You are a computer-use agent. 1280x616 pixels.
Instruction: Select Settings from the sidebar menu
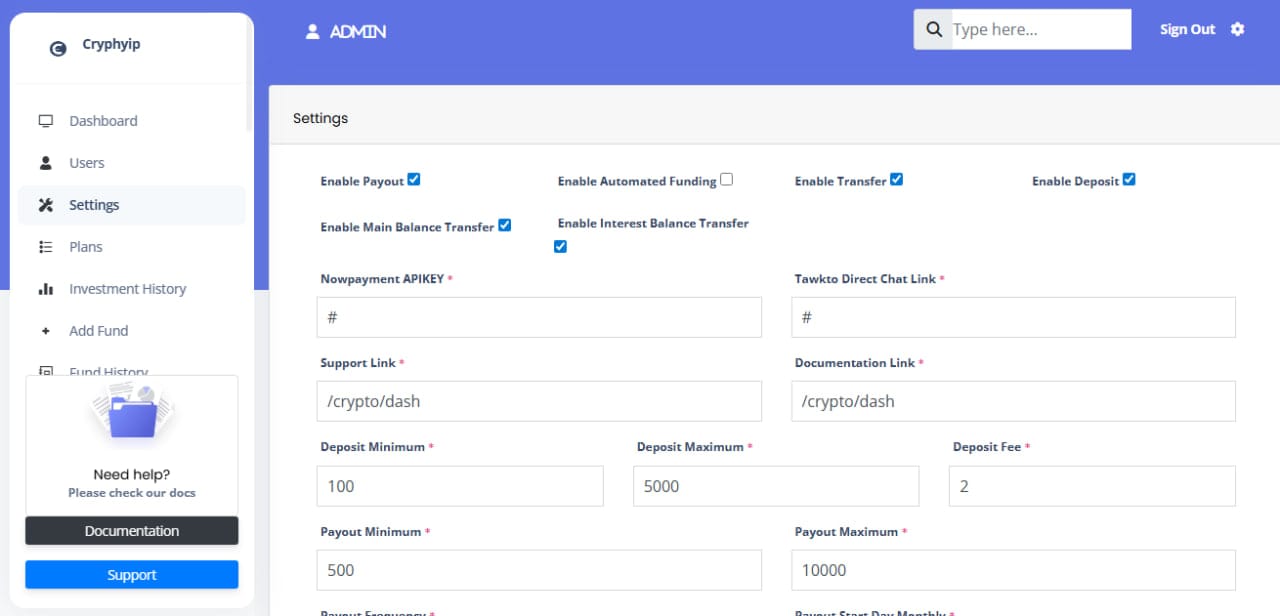click(93, 204)
